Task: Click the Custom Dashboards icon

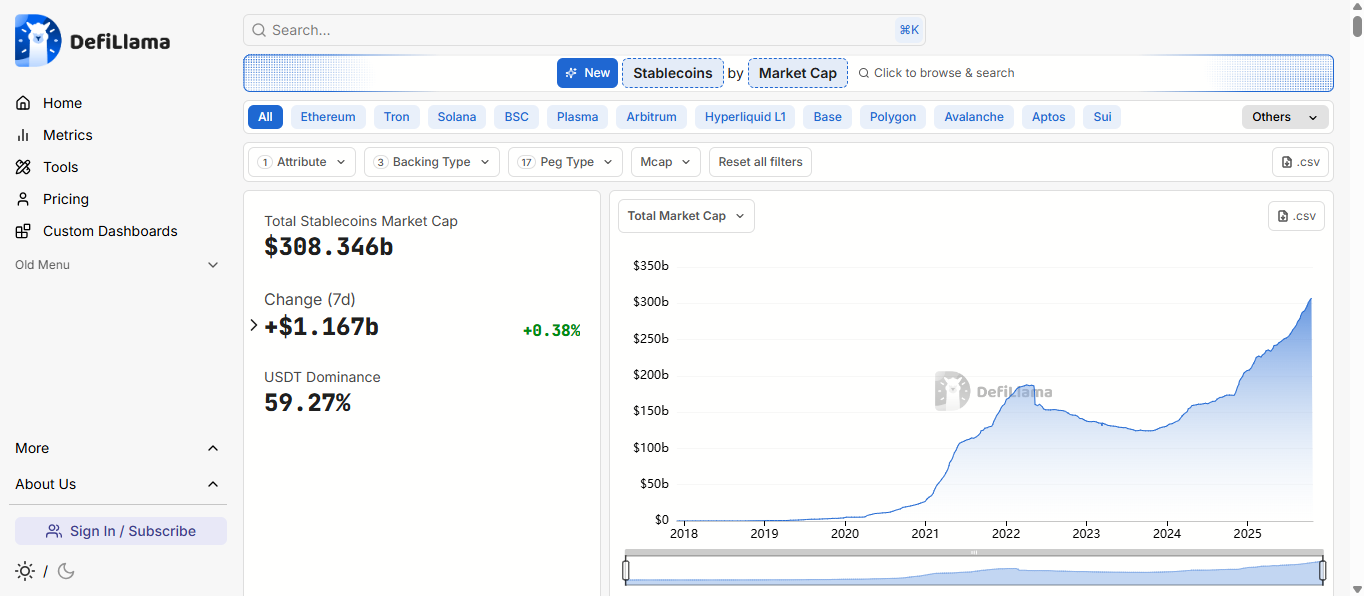Action: coord(23,231)
